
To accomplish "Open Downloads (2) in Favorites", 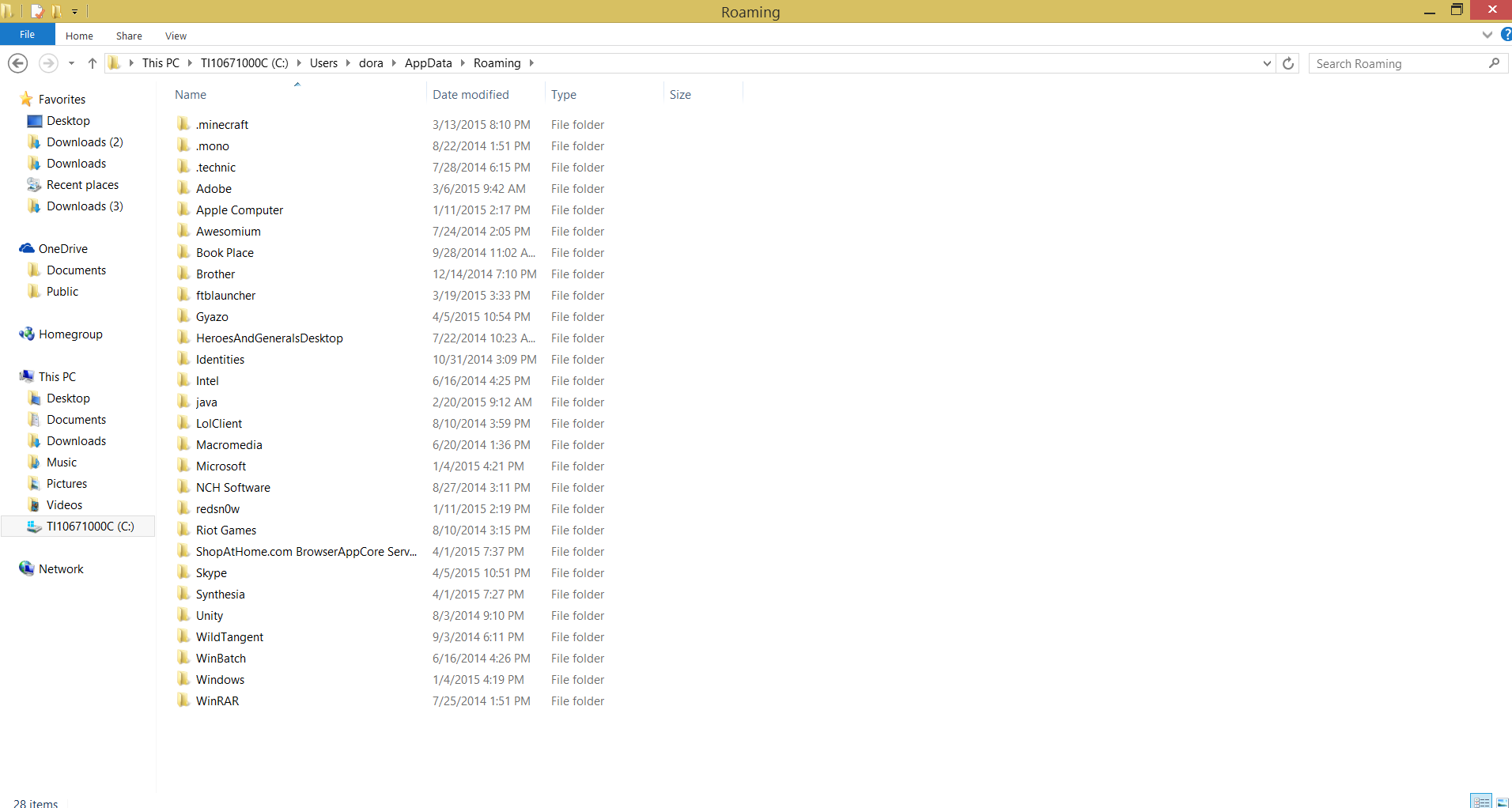I will (85, 142).
